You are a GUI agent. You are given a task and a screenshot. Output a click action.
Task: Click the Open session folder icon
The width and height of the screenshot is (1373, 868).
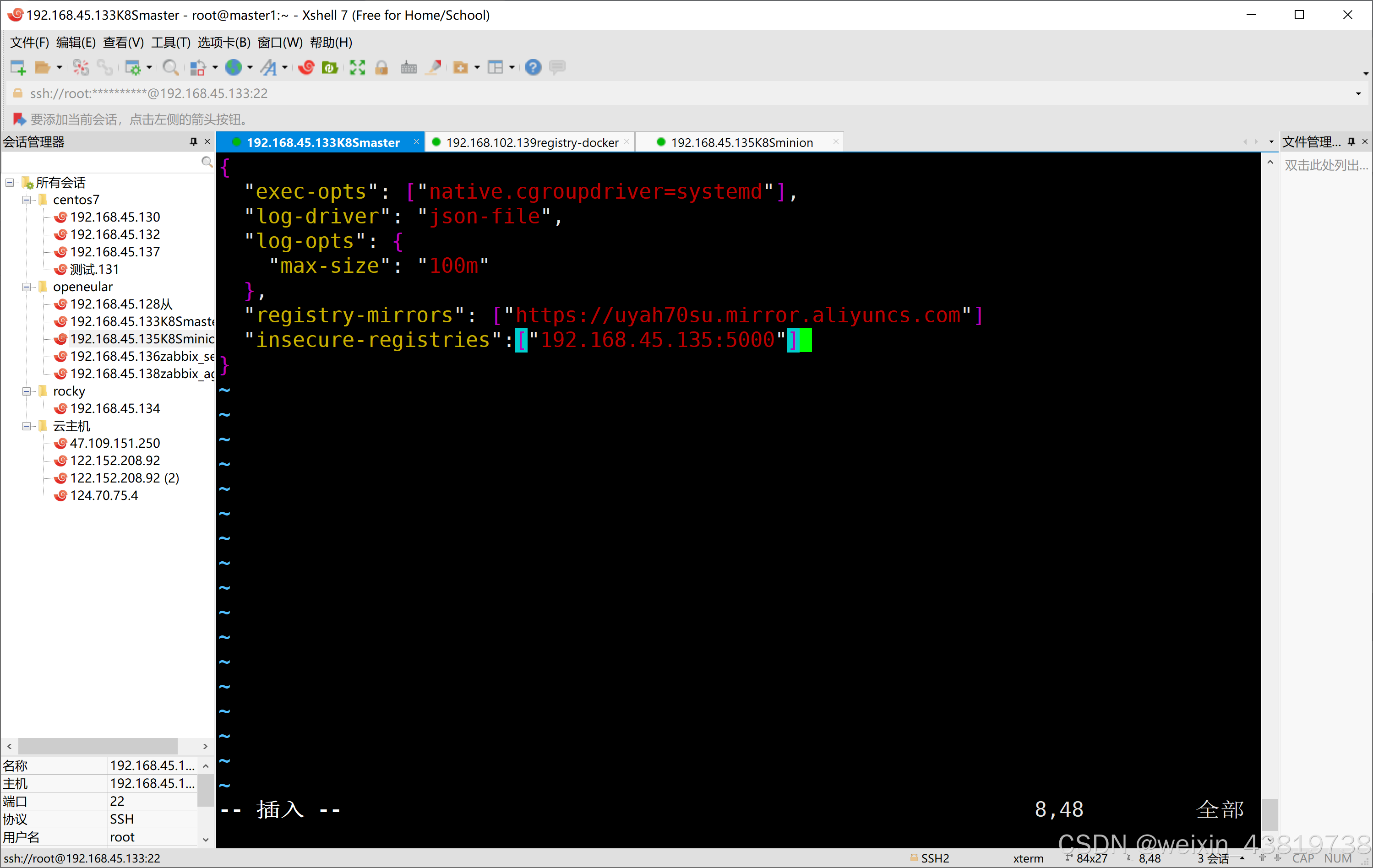pyautogui.click(x=42, y=67)
